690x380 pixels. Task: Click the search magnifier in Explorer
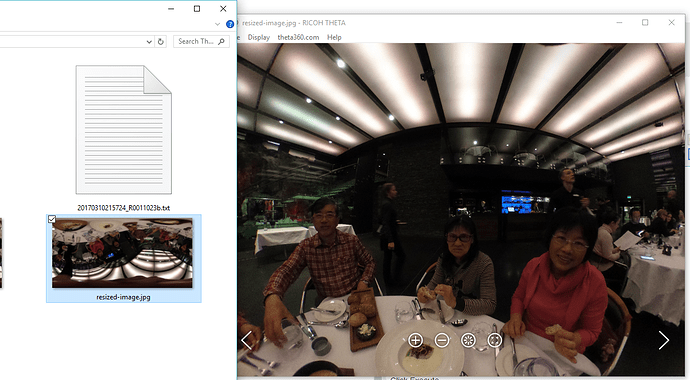pyautogui.click(x=221, y=41)
